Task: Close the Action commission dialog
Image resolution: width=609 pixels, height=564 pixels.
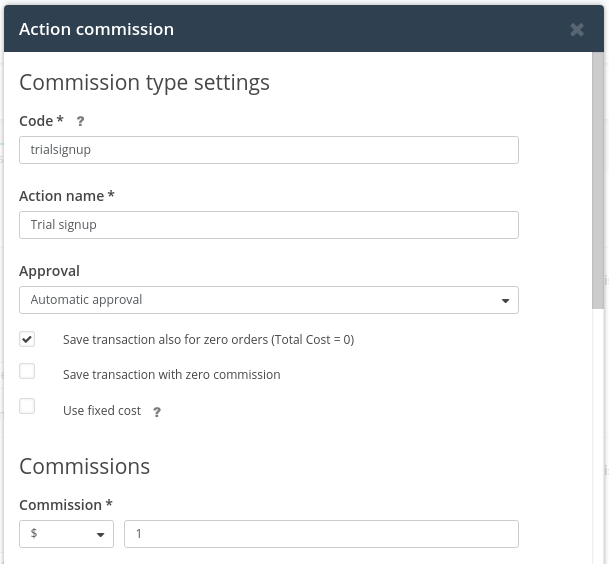Action: point(577,30)
